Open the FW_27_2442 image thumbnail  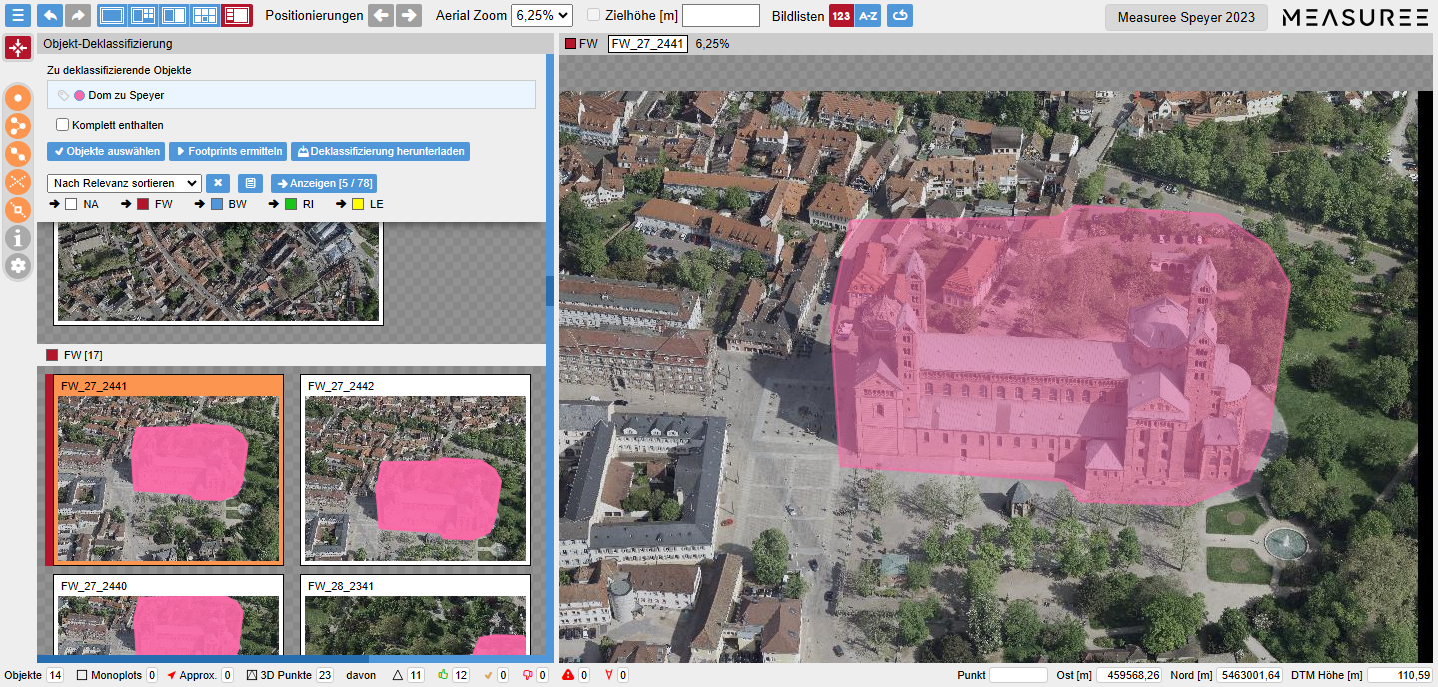pyautogui.click(x=415, y=468)
